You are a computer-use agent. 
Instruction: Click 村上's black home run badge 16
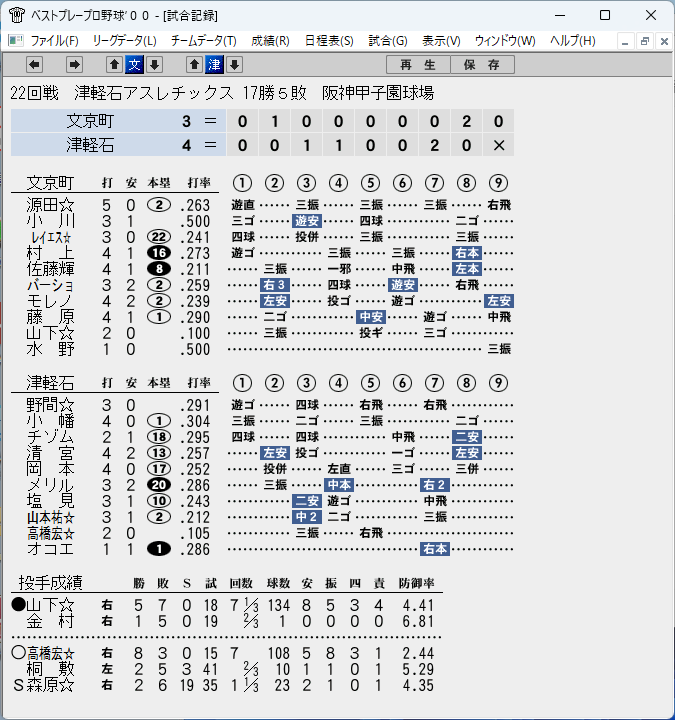(x=159, y=253)
